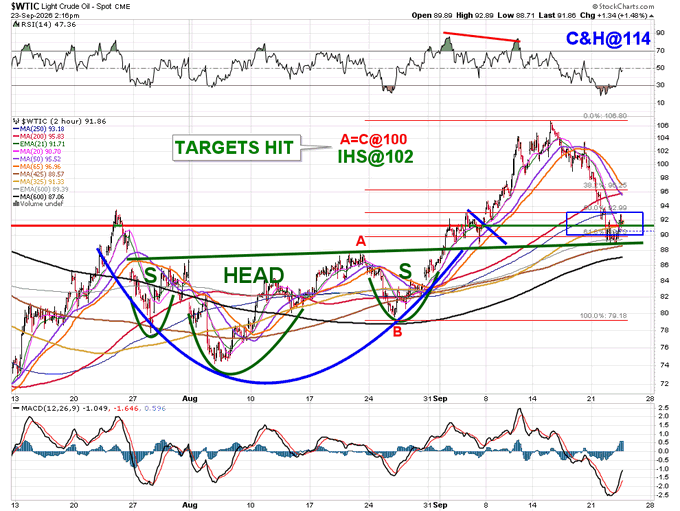Click the 'High 92.89' value
Screen dimensions: 680x511
point(475,15)
